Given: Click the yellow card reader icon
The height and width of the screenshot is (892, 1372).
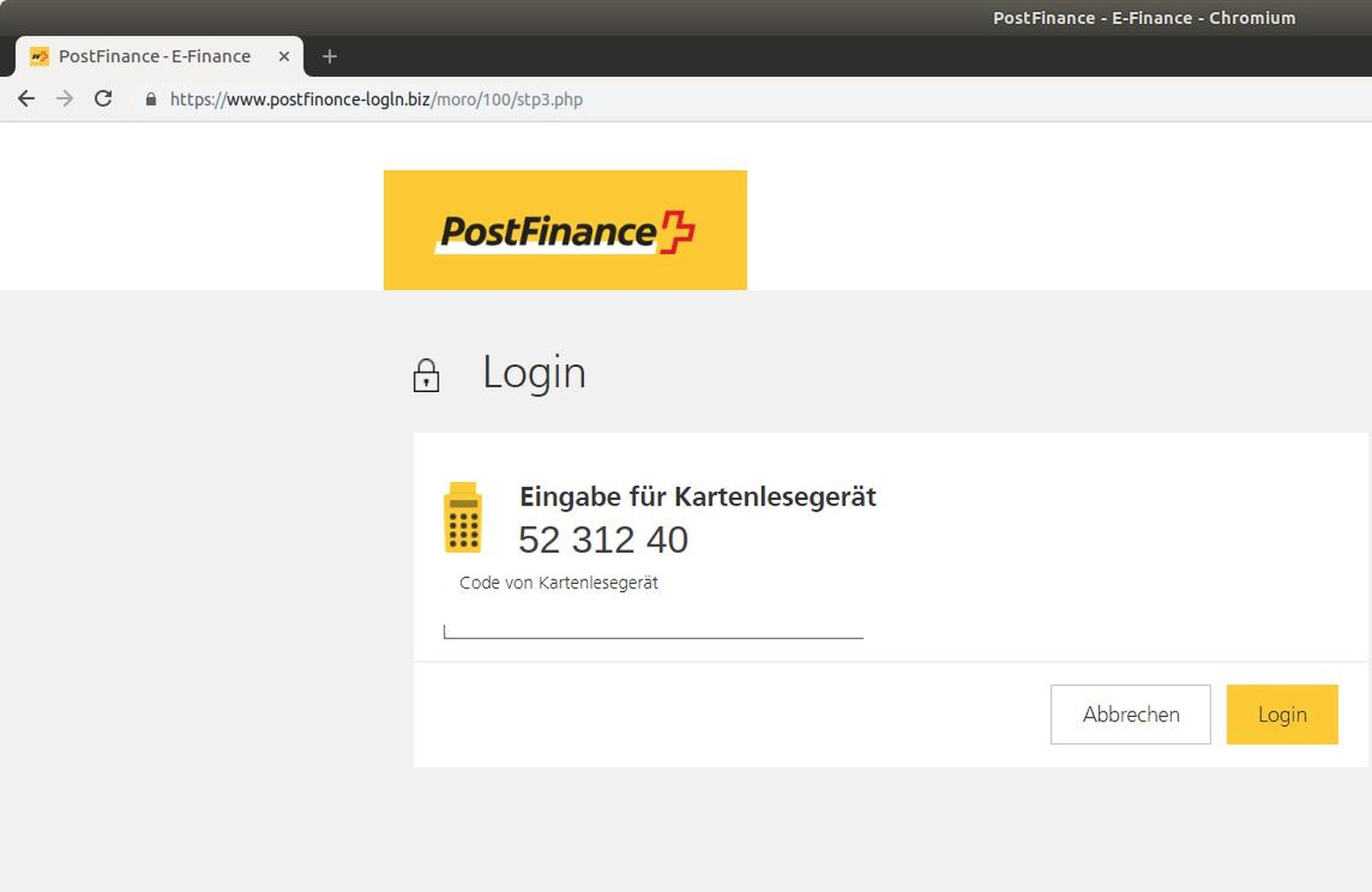Looking at the screenshot, I should [x=463, y=518].
